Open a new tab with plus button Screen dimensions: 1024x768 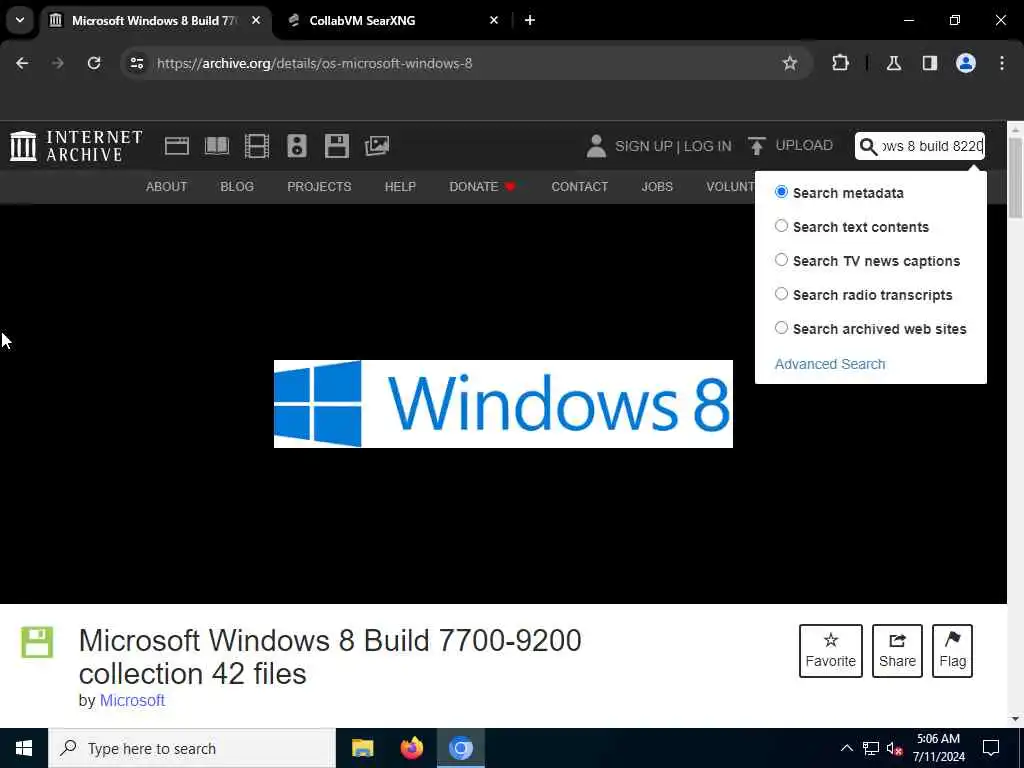click(x=530, y=20)
